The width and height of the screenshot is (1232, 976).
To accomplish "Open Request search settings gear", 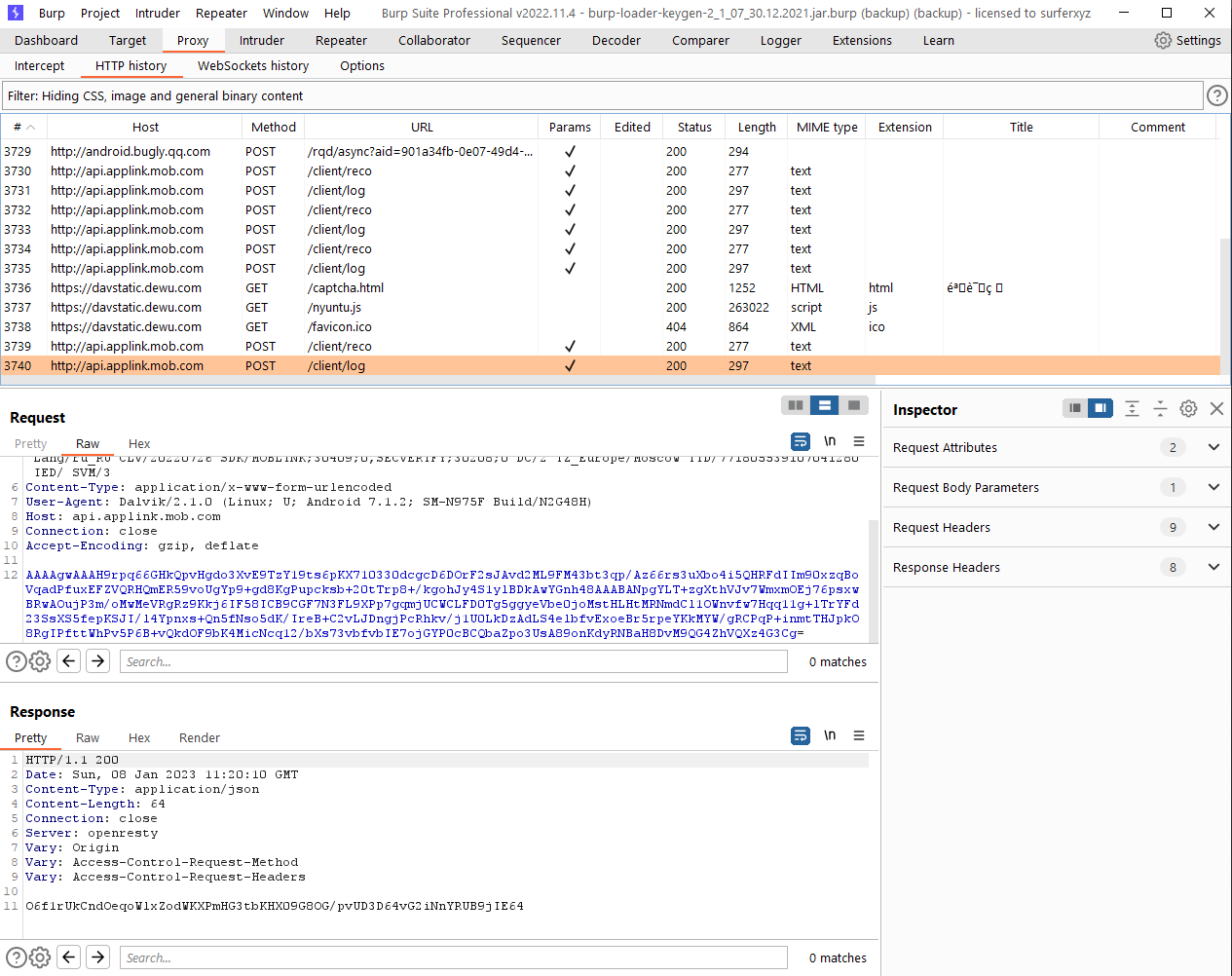I will point(40,661).
